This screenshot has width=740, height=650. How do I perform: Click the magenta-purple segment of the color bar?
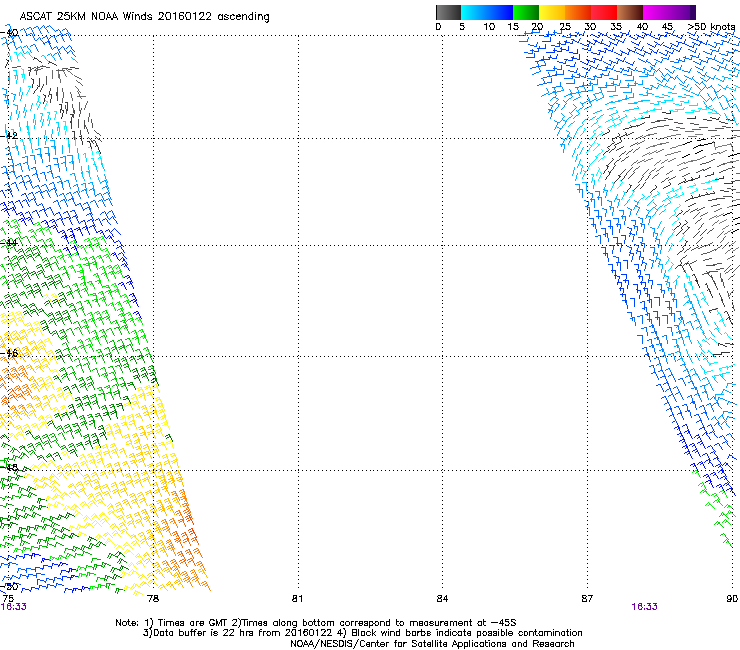669,12
